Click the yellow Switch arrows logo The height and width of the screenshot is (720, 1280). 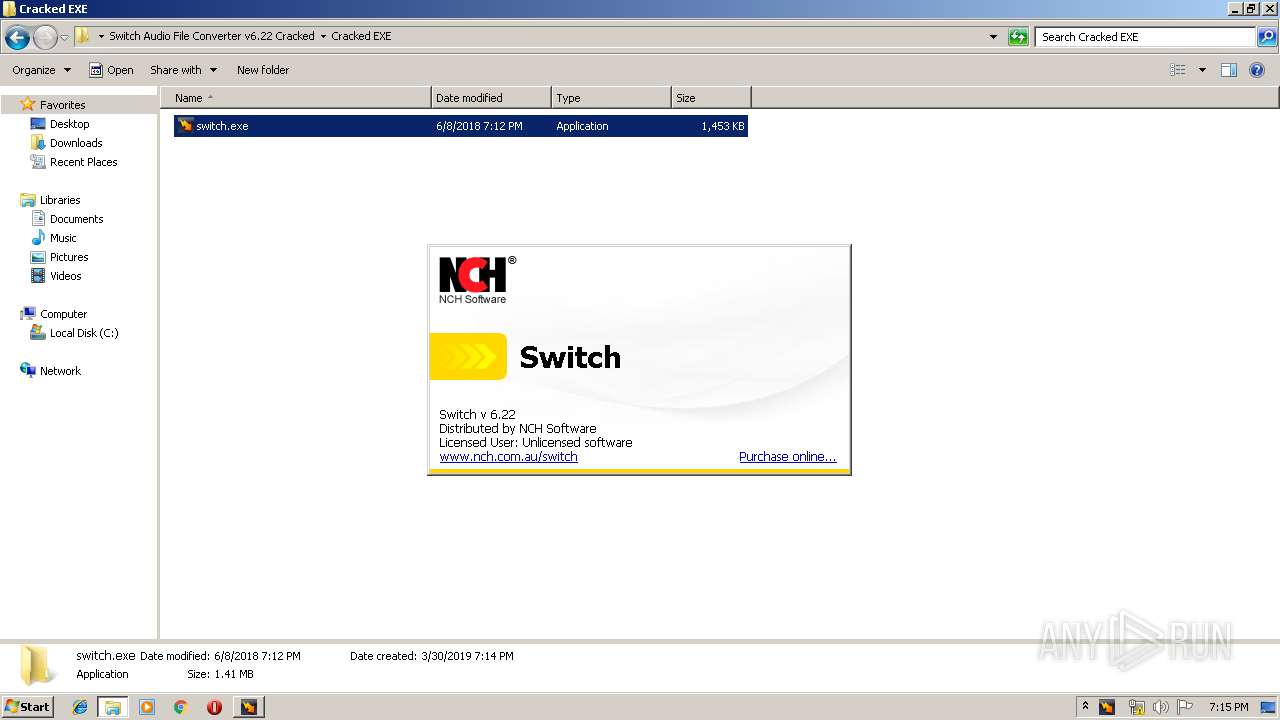click(468, 357)
